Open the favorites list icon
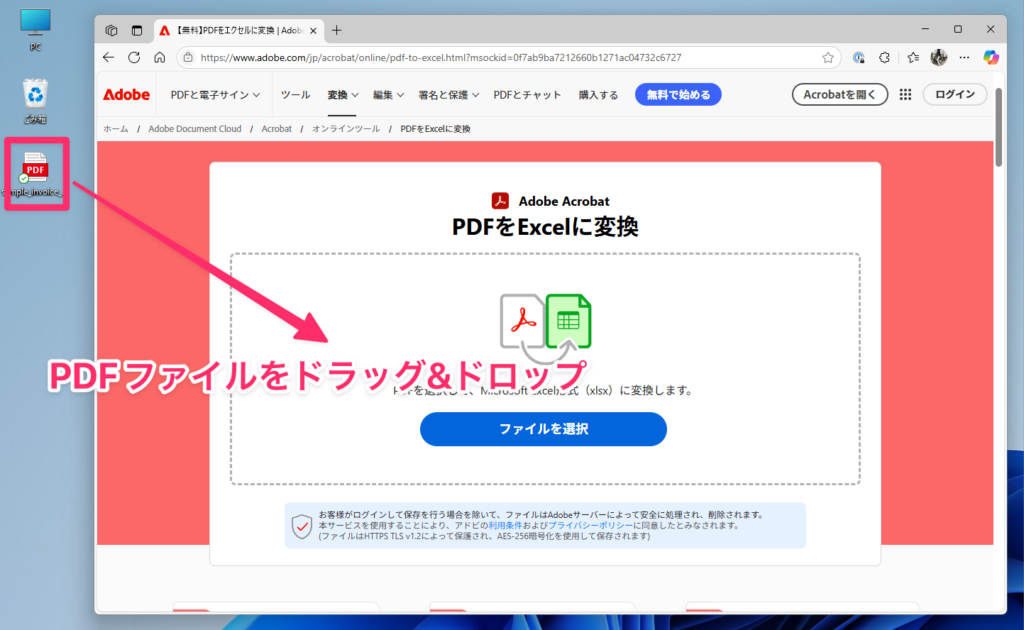Image resolution: width=1024 pixels, height=630 pixels. point(913,57)
